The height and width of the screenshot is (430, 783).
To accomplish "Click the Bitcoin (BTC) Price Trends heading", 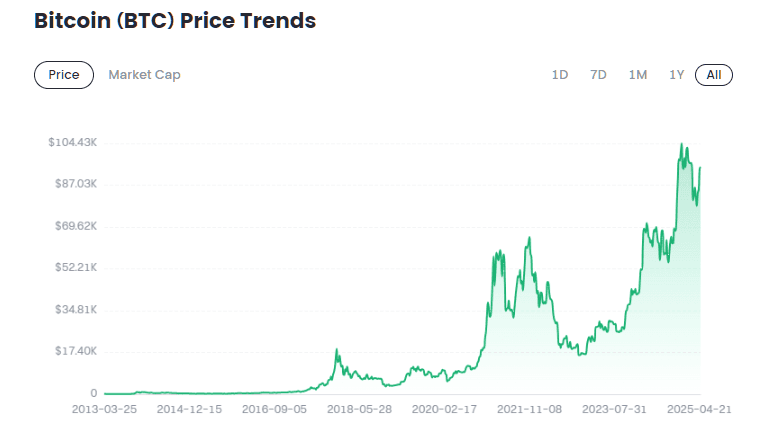I will (x=175, y=21).
